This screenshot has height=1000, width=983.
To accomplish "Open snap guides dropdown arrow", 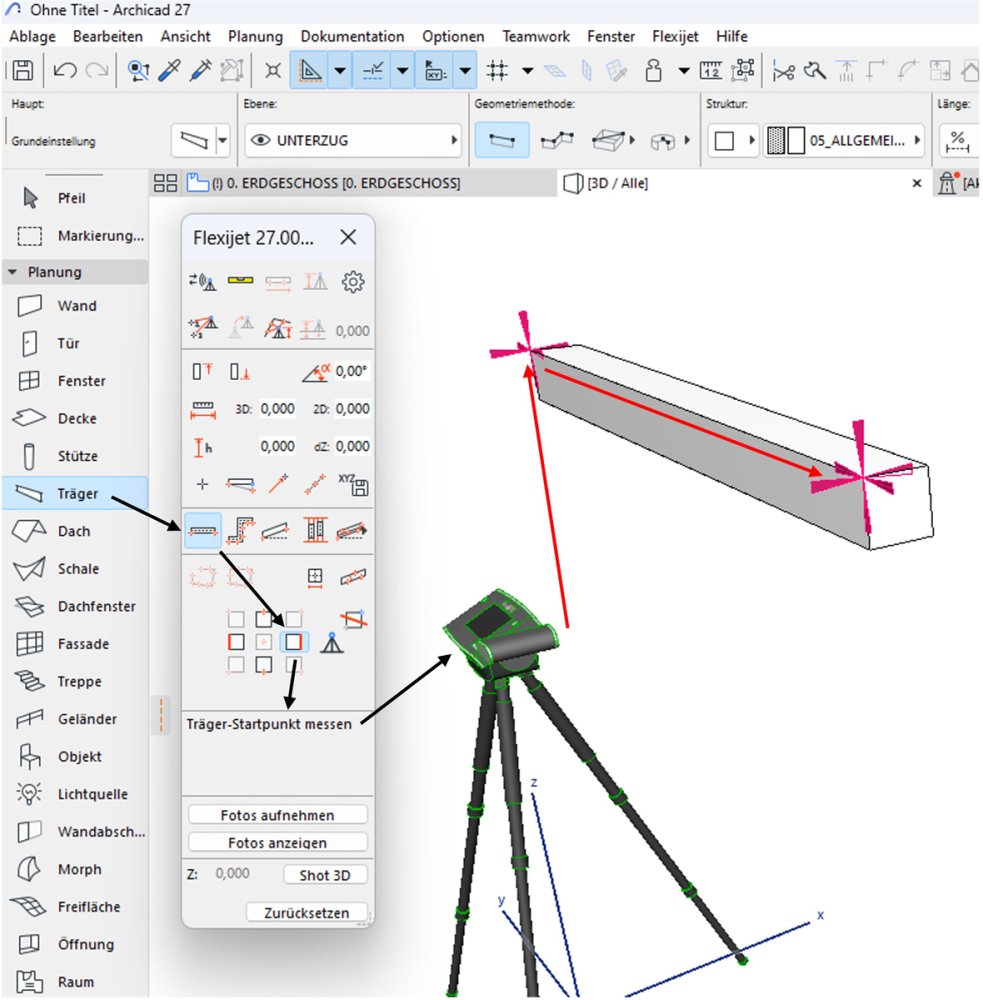I will click(x=403, y=70).
